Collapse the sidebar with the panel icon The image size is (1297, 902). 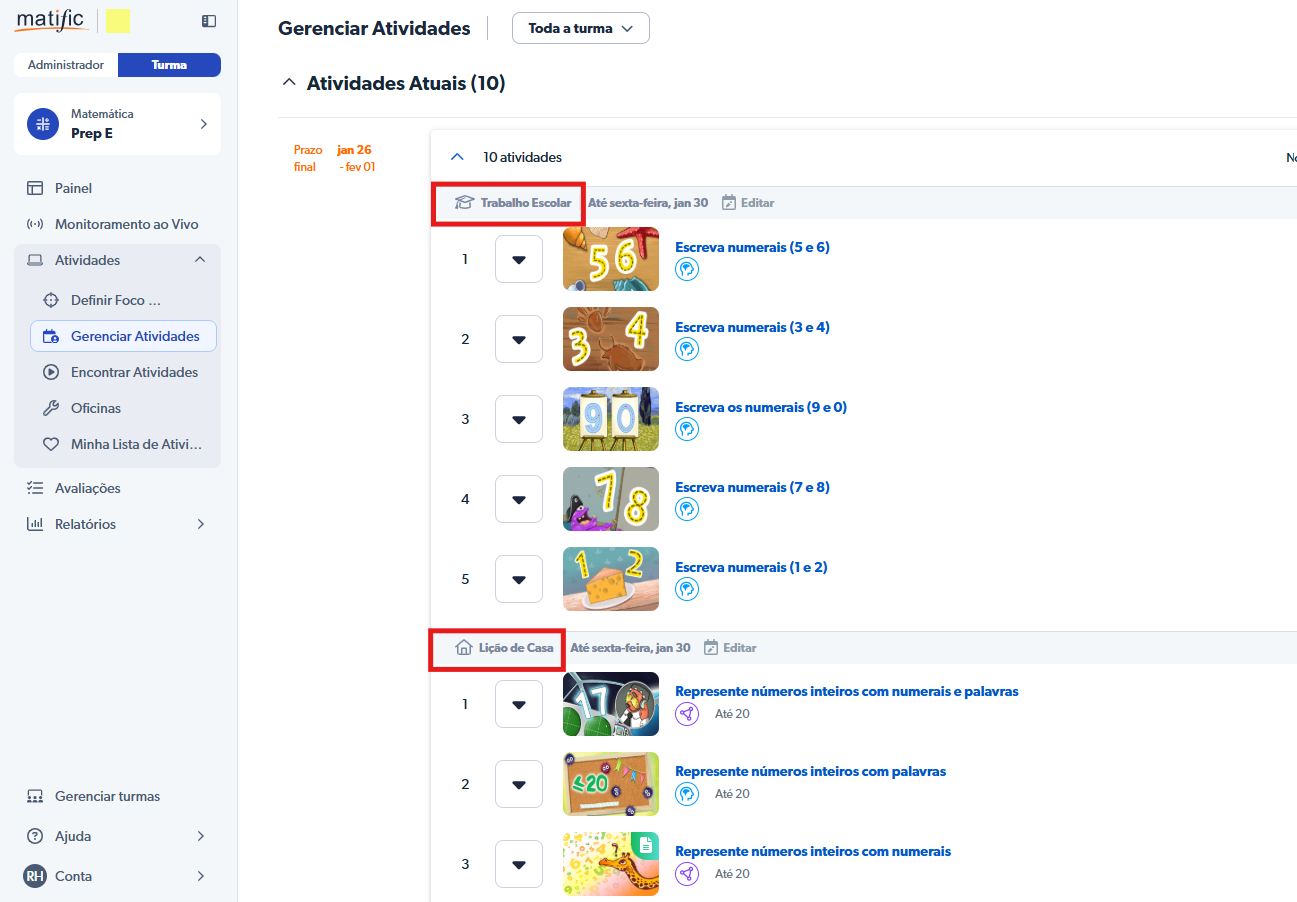pos(208,20)
